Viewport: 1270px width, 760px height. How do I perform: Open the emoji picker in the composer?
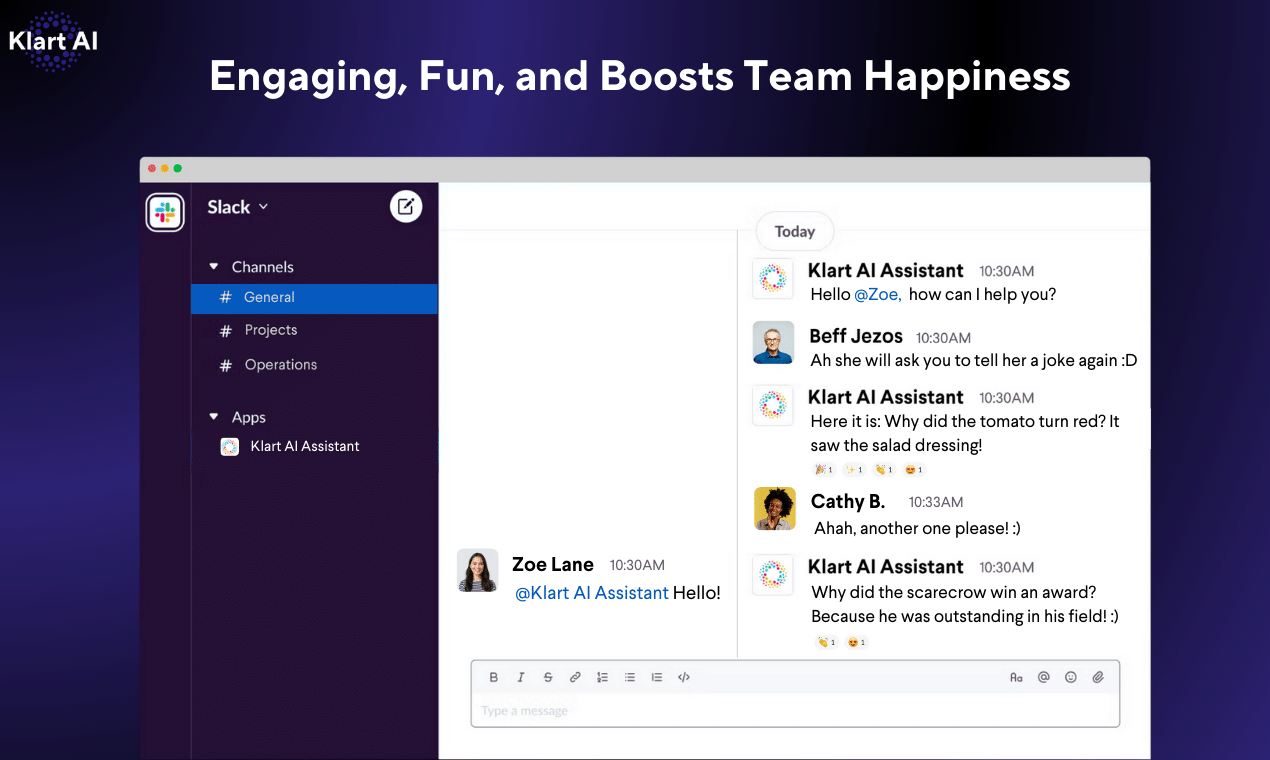coord(1070,677)
